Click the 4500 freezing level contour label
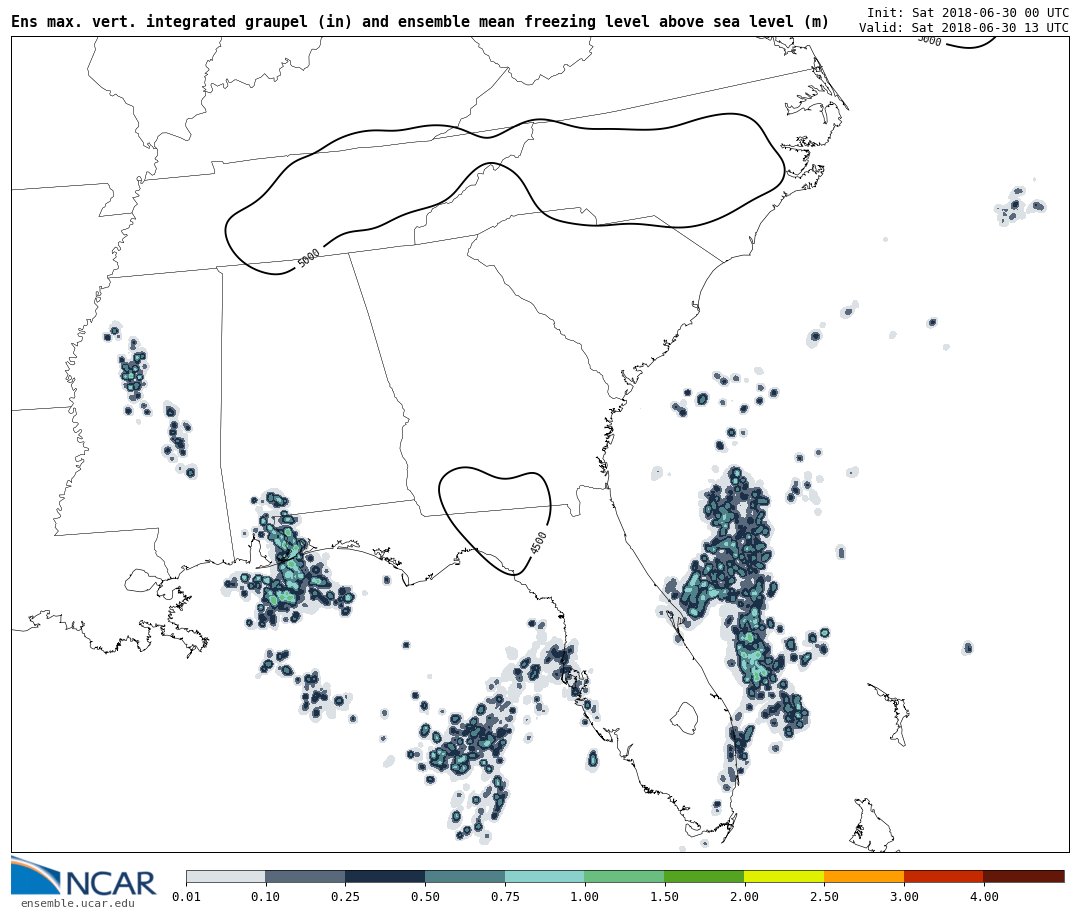1080x915 pixels. 538,542
